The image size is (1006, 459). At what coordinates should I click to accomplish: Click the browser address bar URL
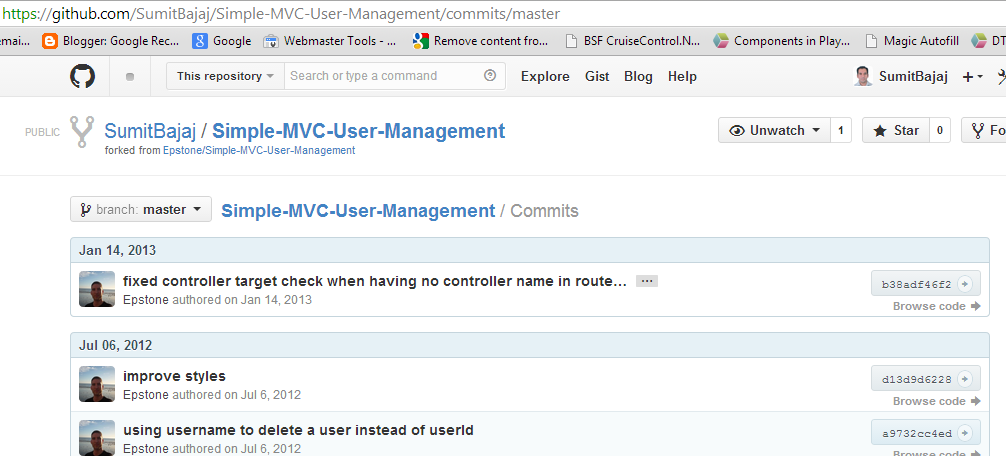click(280, 13)
